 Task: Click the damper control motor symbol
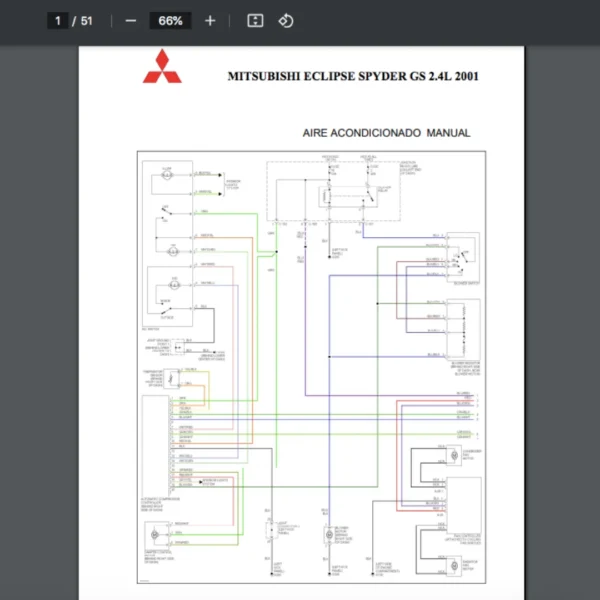pyautogui.click(x=156, y=533)
